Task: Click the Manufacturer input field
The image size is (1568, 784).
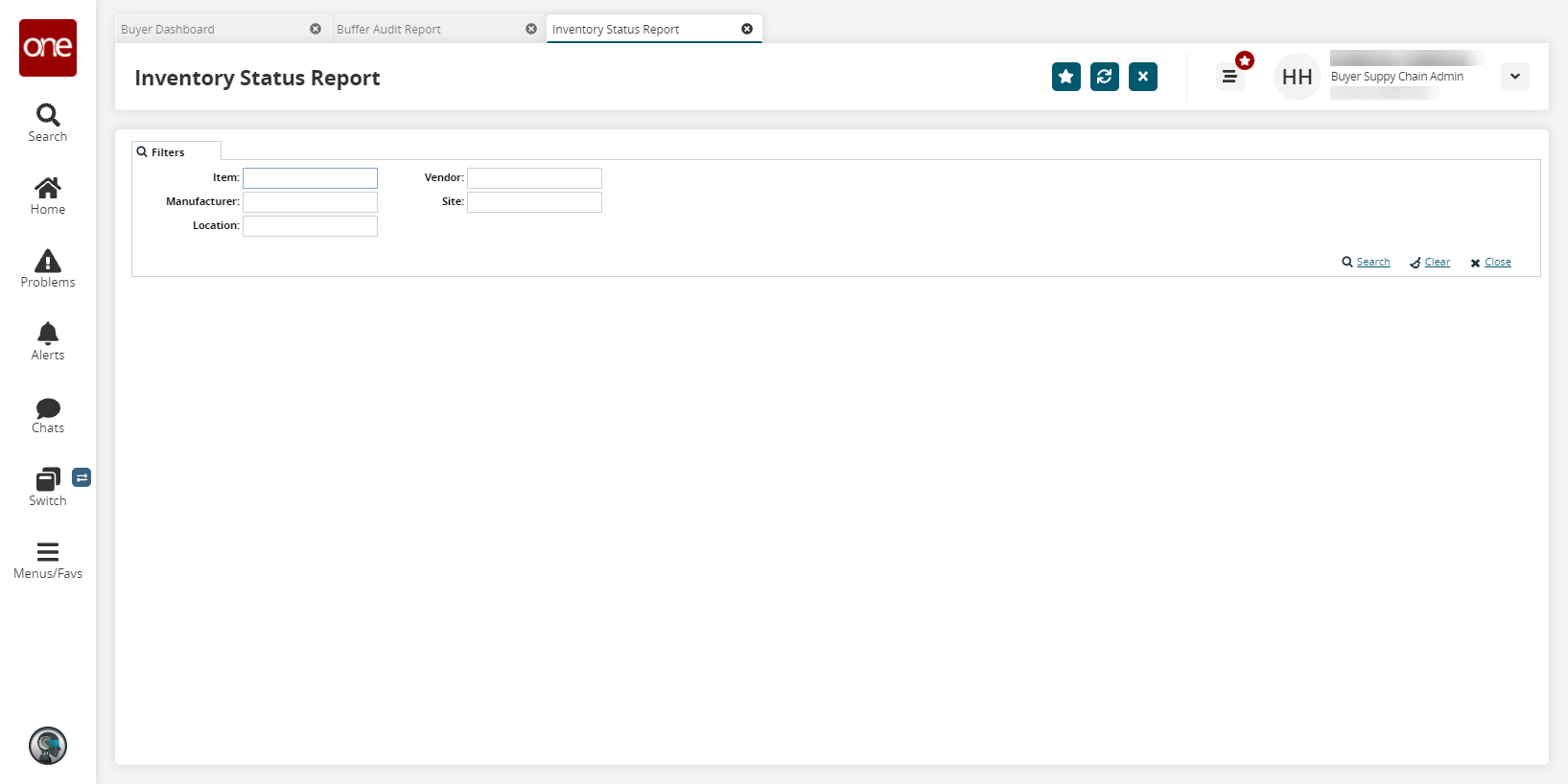Action: click(x=310, y=202)
